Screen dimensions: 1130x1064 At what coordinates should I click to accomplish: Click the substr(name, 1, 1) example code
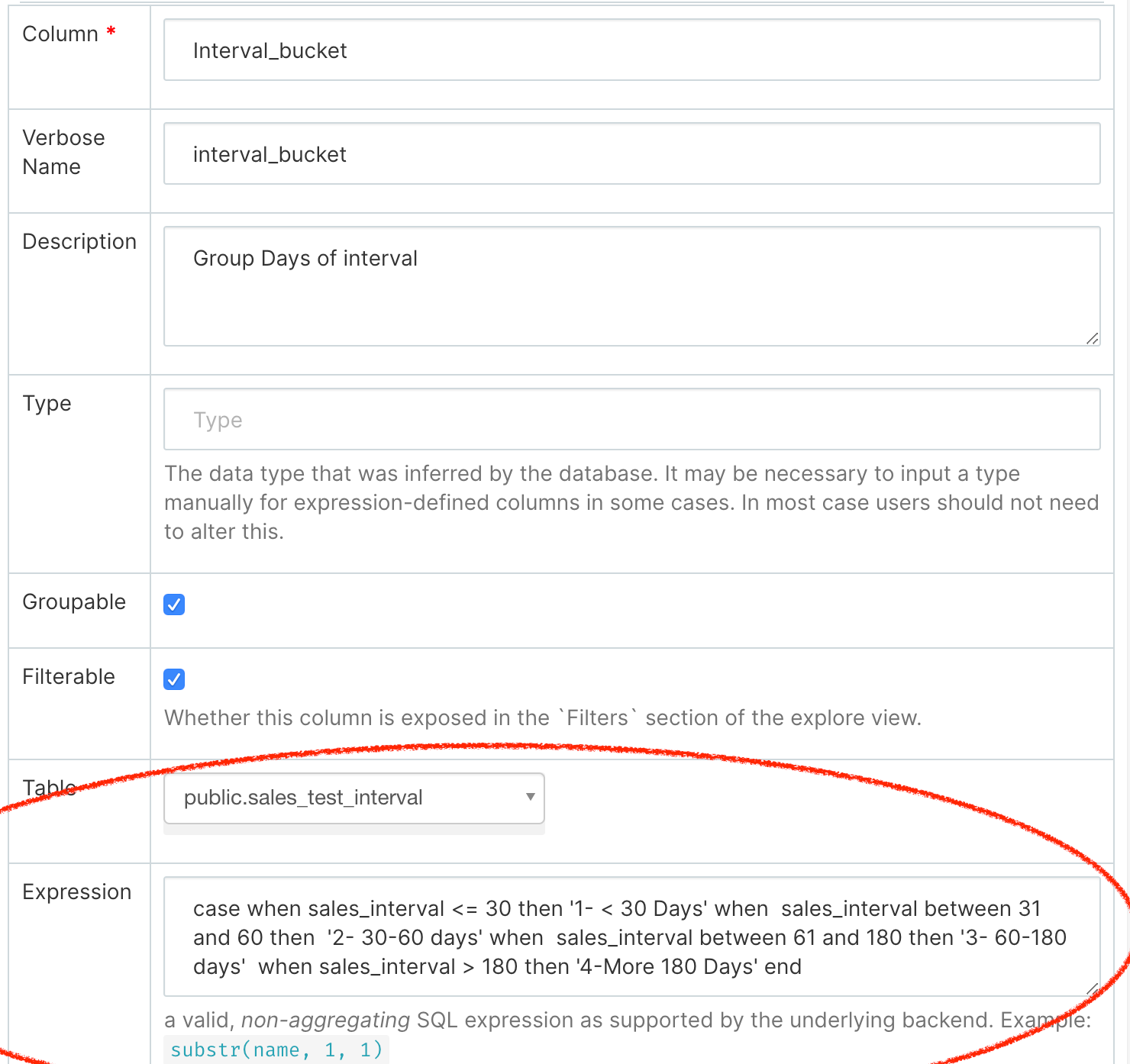click(276, 1049)
